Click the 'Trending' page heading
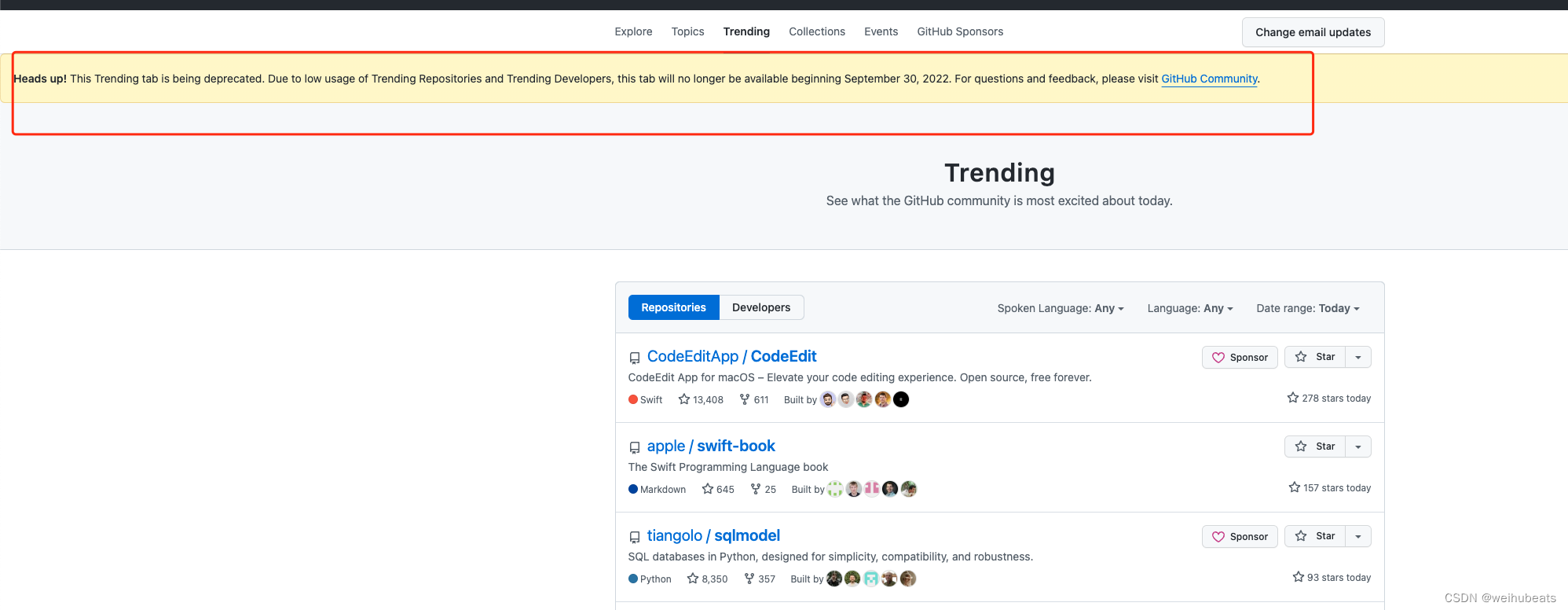Screen dimensions: 1568x610 coord(999,172)
